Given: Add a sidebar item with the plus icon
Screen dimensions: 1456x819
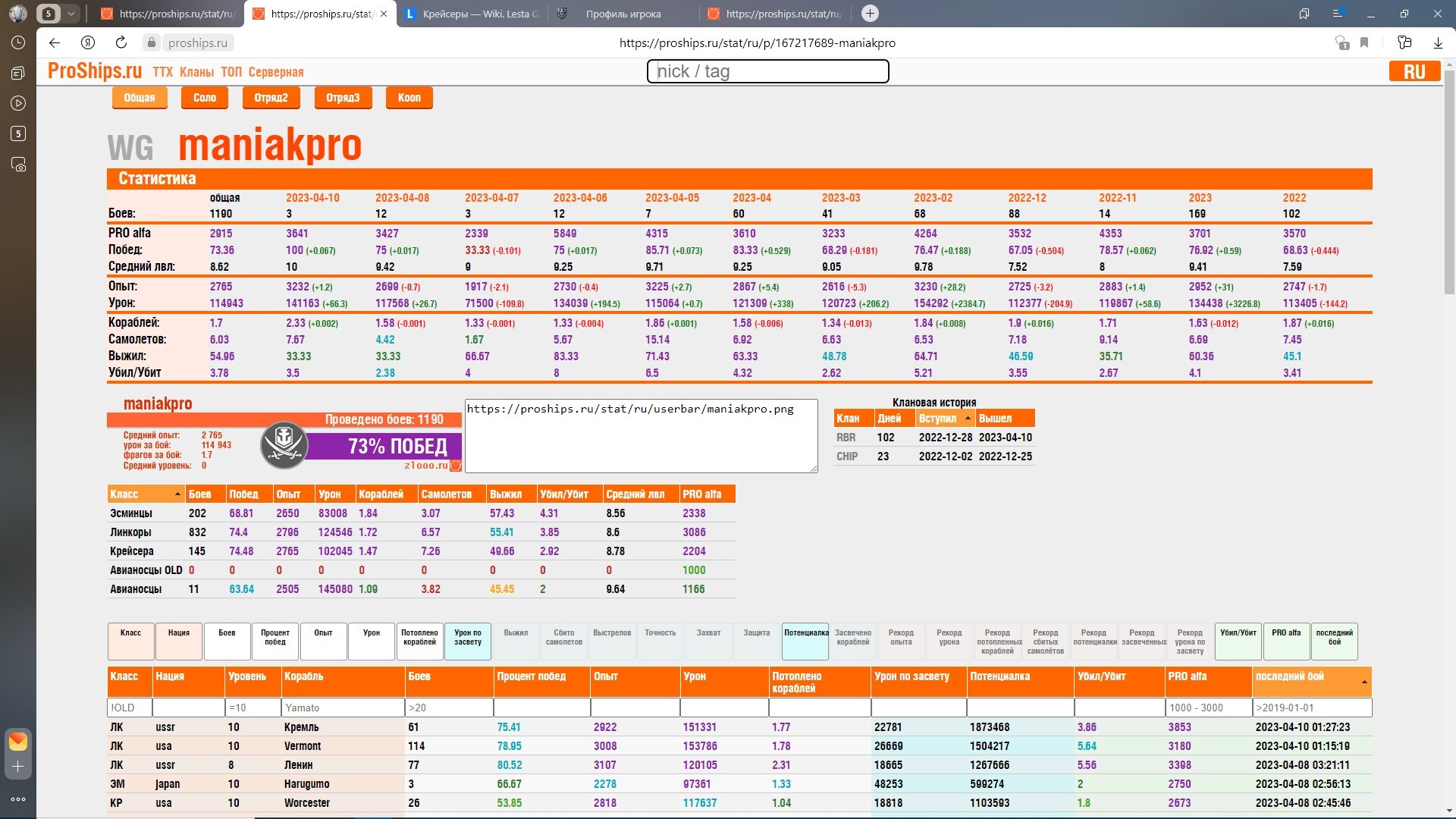Looking at the screenshot, I should 18,767.
